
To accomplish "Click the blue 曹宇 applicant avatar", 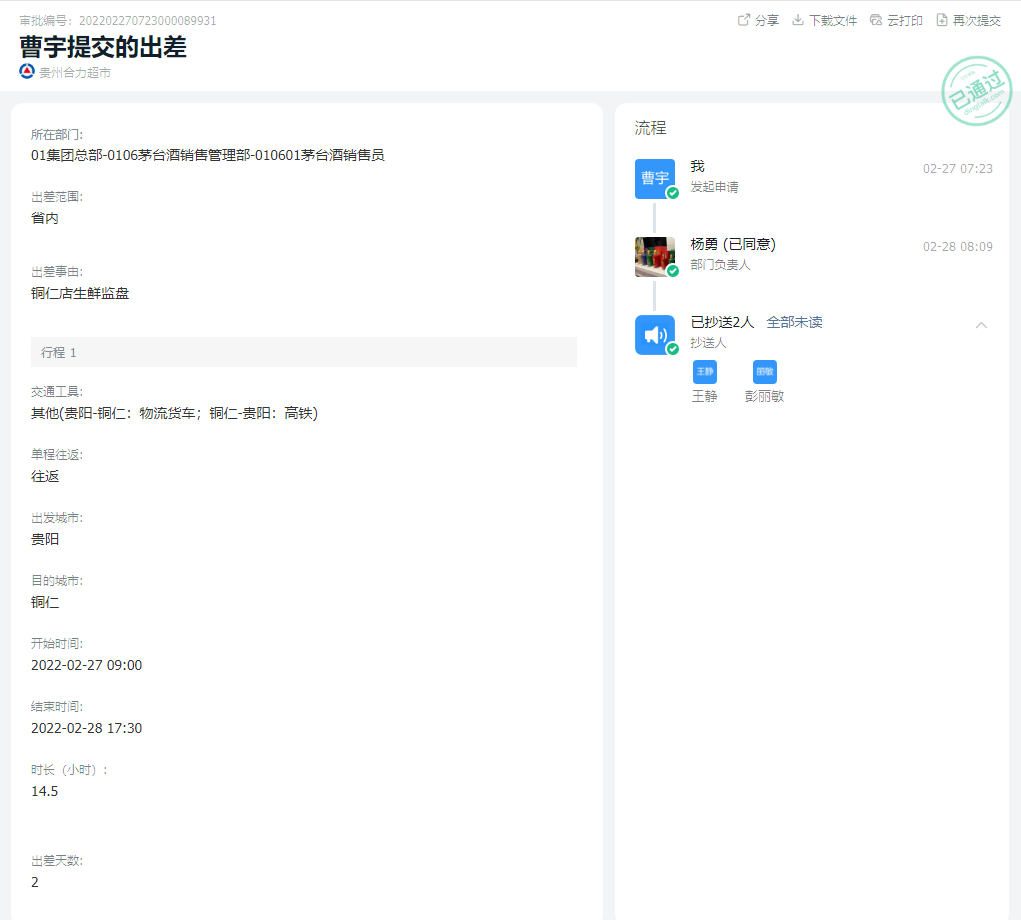I will point(655,178).
